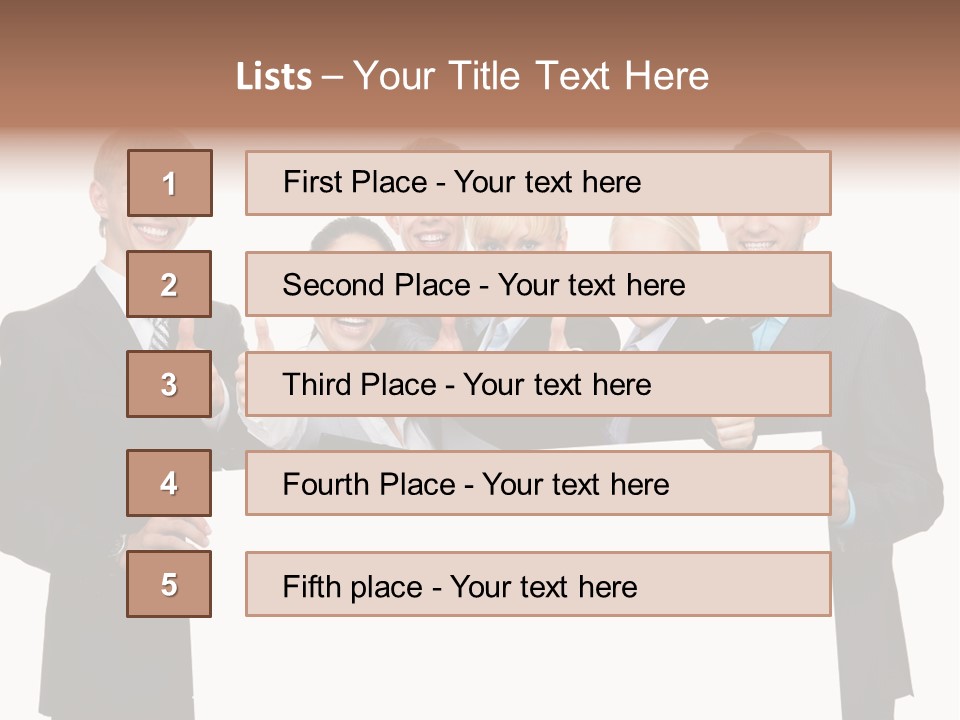Select the 'Fourth Place - Your text here' bar
The width and height of the screenshot is (960, 720).
tap(538, 484)
